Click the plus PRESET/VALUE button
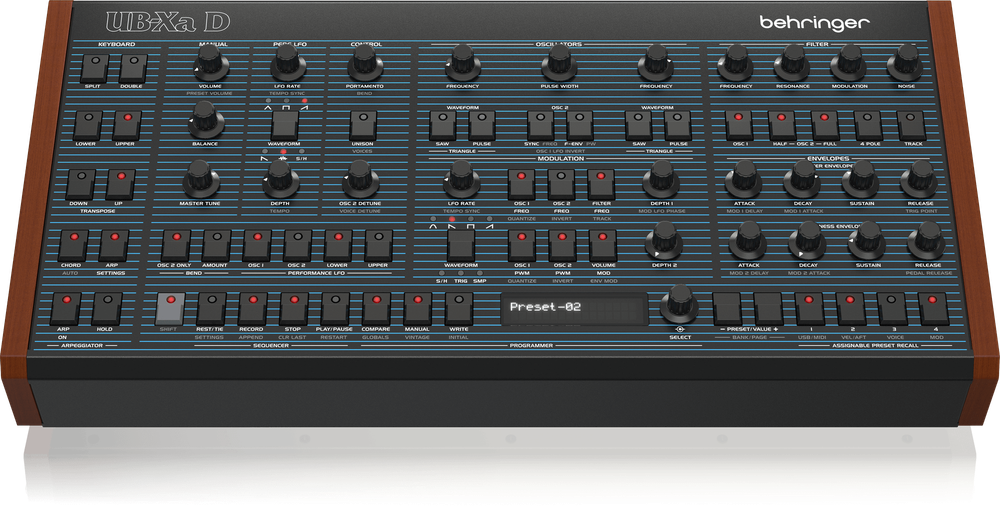Screen dimensions: 1000x506 point(768,308)
